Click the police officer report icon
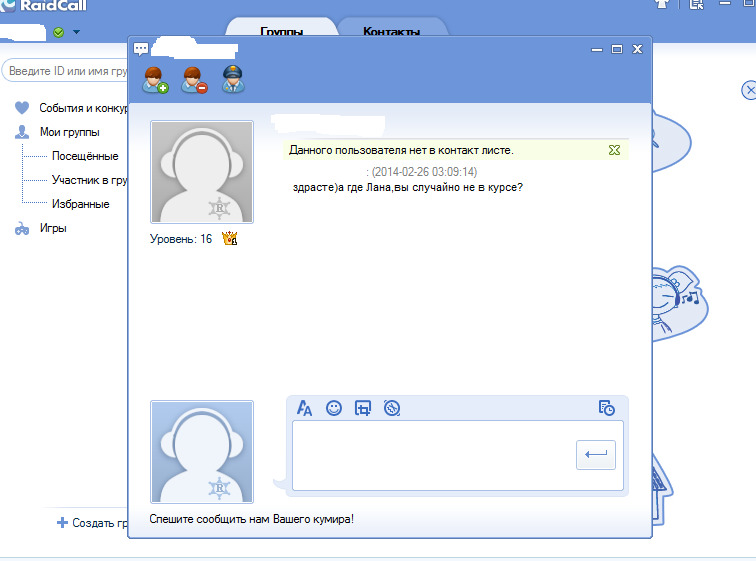Viewport: 756px width, 561px height. coord(234,80)
